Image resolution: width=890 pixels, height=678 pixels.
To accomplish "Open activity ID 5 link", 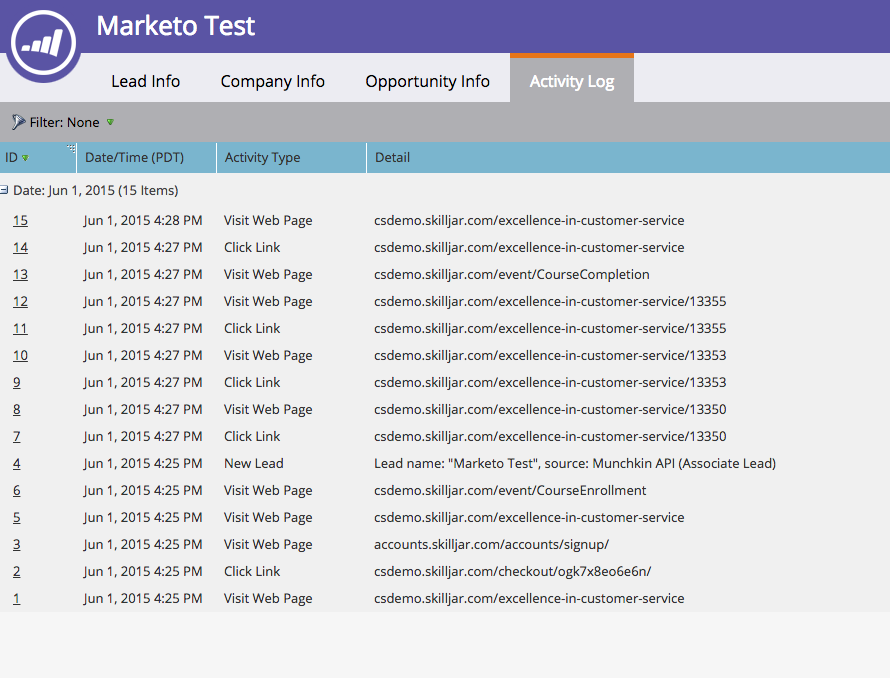I will coord(16,517).
